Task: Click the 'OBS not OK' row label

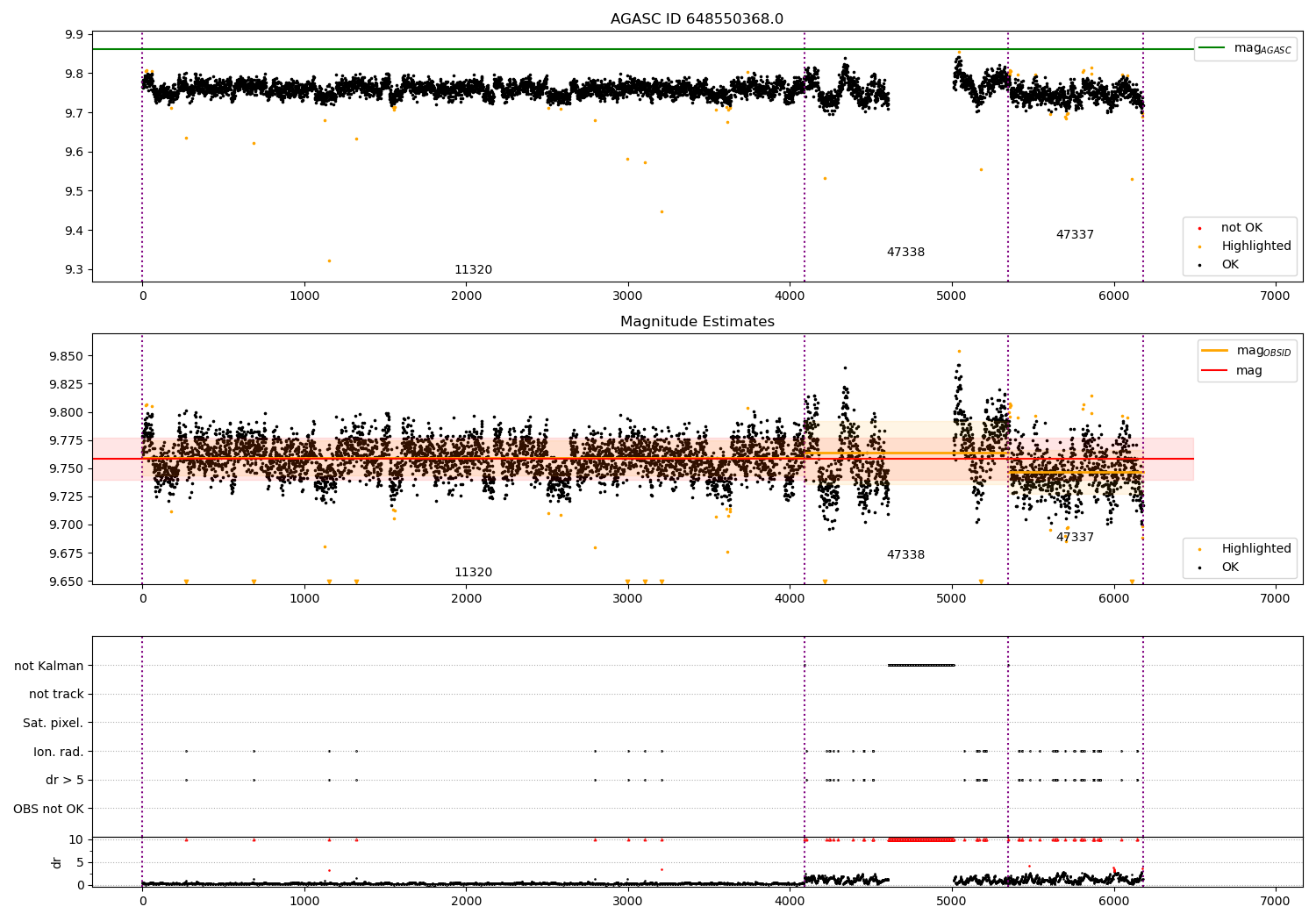Action: [48, 809]
